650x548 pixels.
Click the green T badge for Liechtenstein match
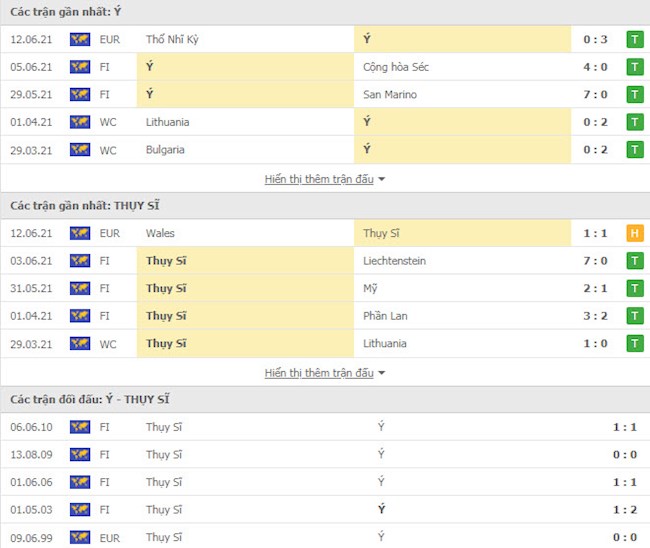[x=634, y=261]
